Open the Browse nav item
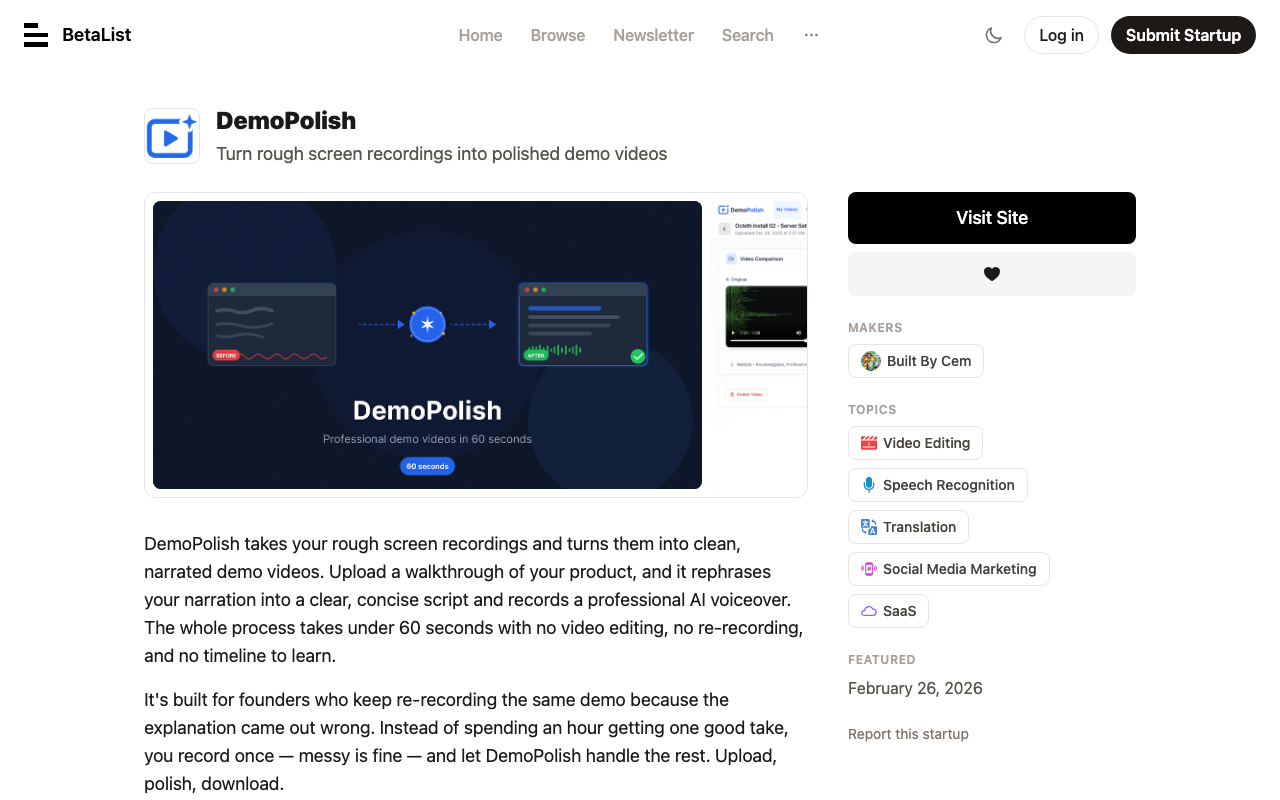The height and width of the screenshot is (800, 1280). (x=558, y=35)
